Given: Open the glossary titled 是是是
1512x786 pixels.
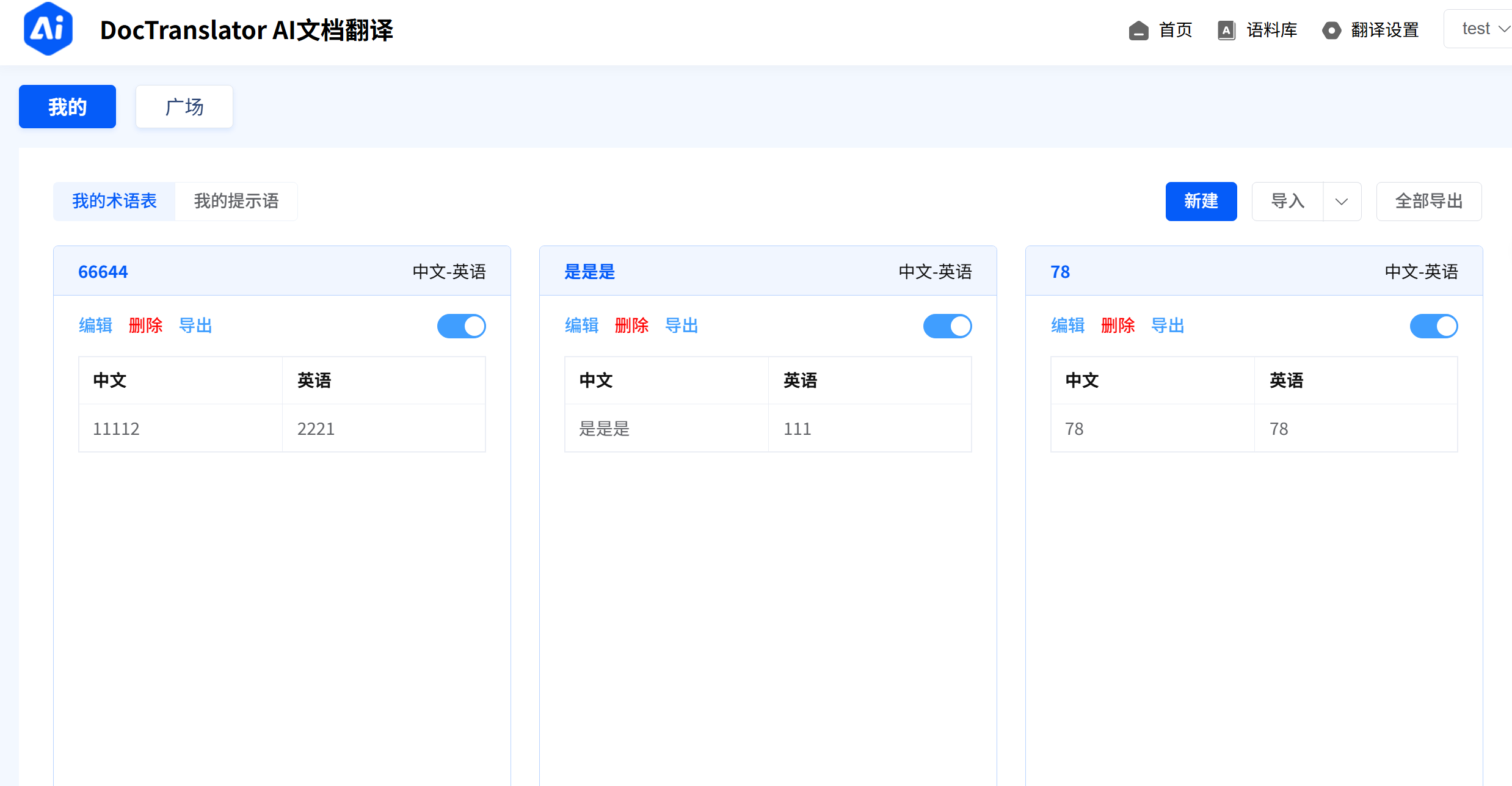Looking at the screenshot, I should pyautogui.click(x=589, y=272).
